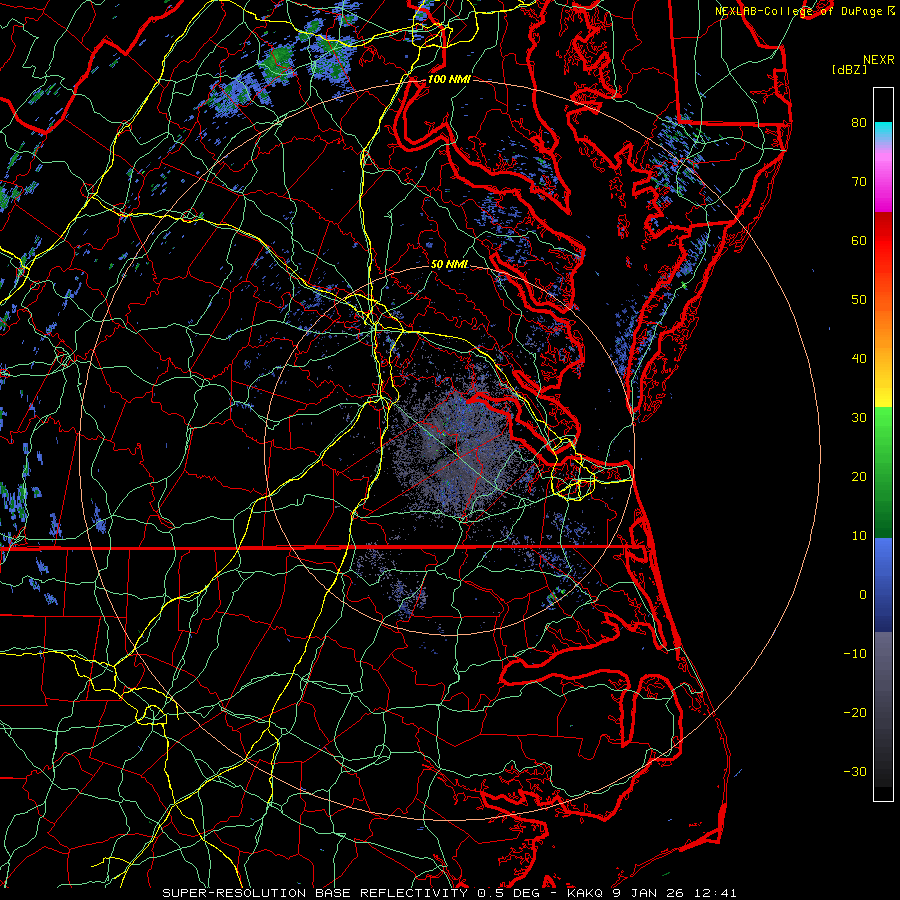Click the KAKQ 9 JAN 26 12:41 timestamp
Viewport: 900px width, 900px height.
(x=652, y=893)
